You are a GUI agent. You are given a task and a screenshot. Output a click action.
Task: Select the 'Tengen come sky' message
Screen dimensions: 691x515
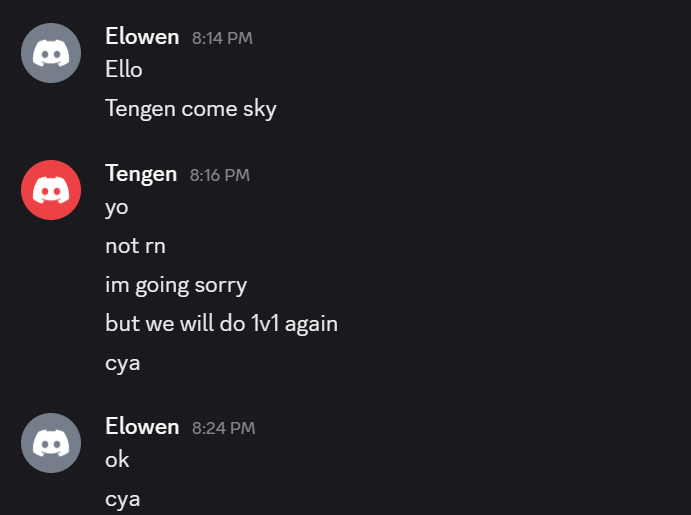click(191, 109)
